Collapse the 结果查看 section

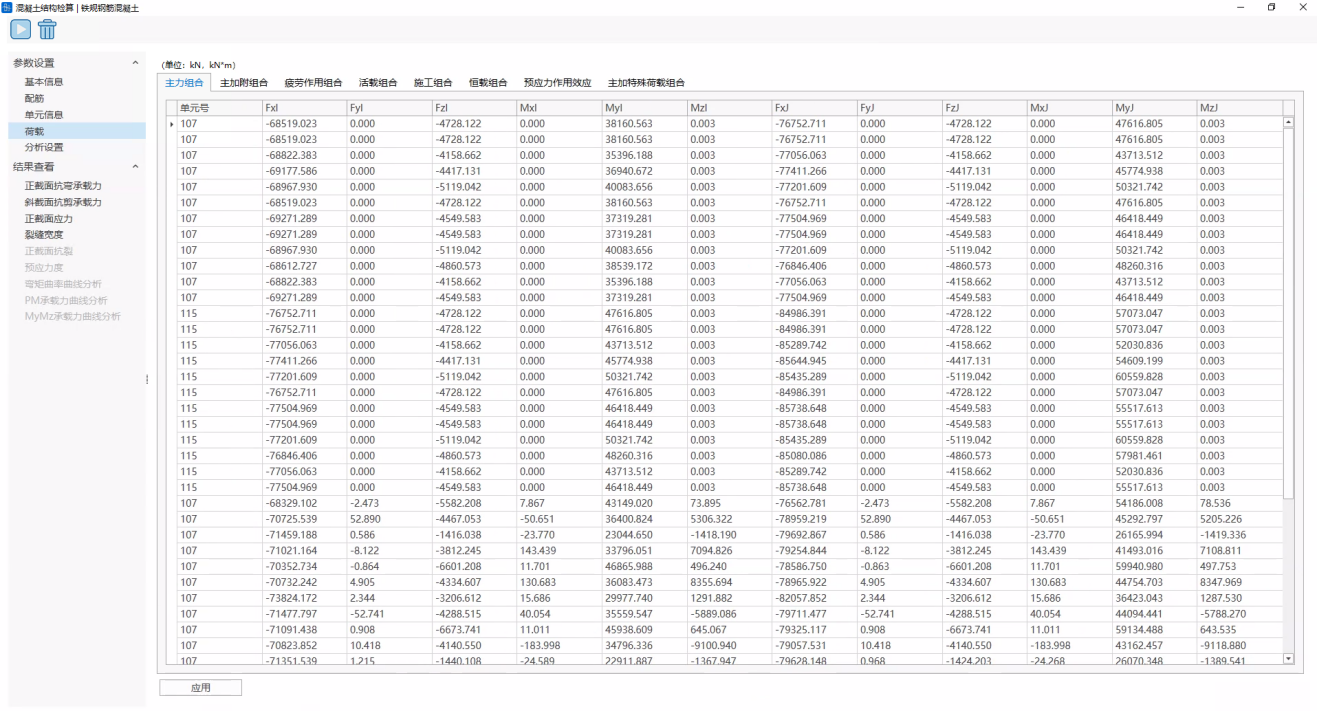click(136, 167)
